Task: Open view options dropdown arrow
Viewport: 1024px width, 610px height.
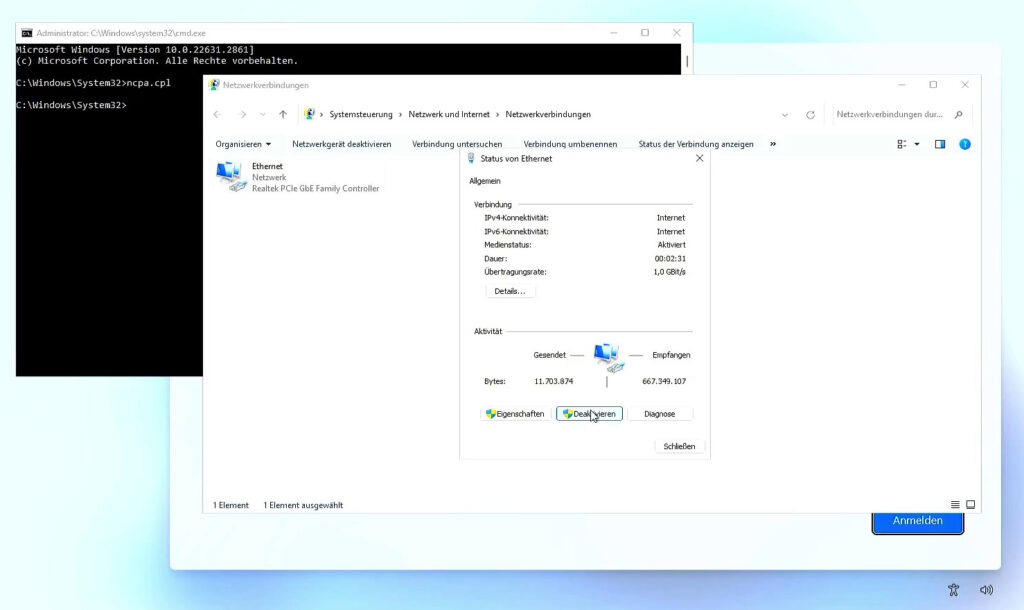Action: click(917, 144)
